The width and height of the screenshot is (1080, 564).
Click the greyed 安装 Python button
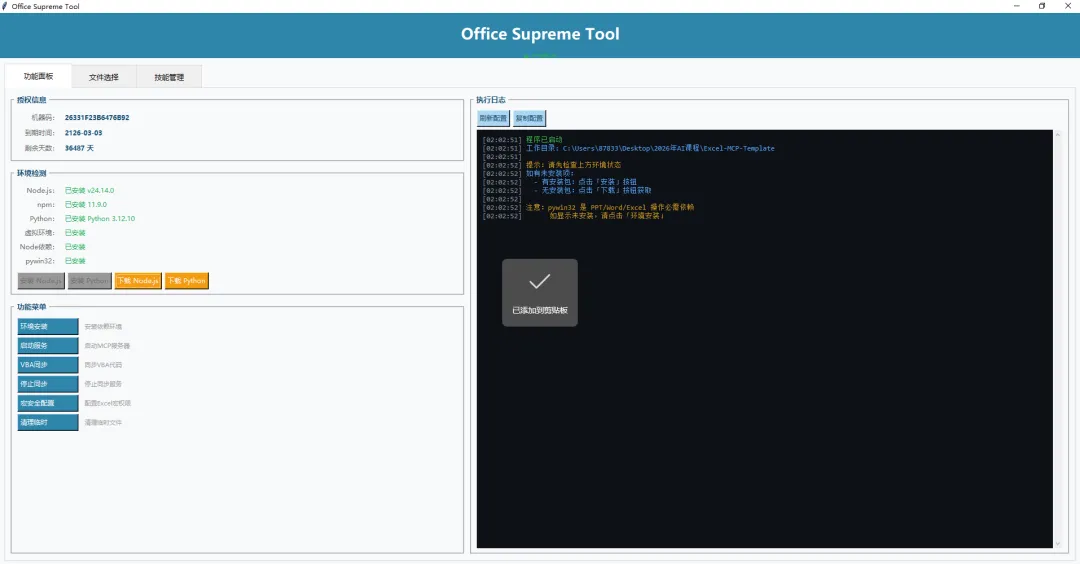[90, 281]
